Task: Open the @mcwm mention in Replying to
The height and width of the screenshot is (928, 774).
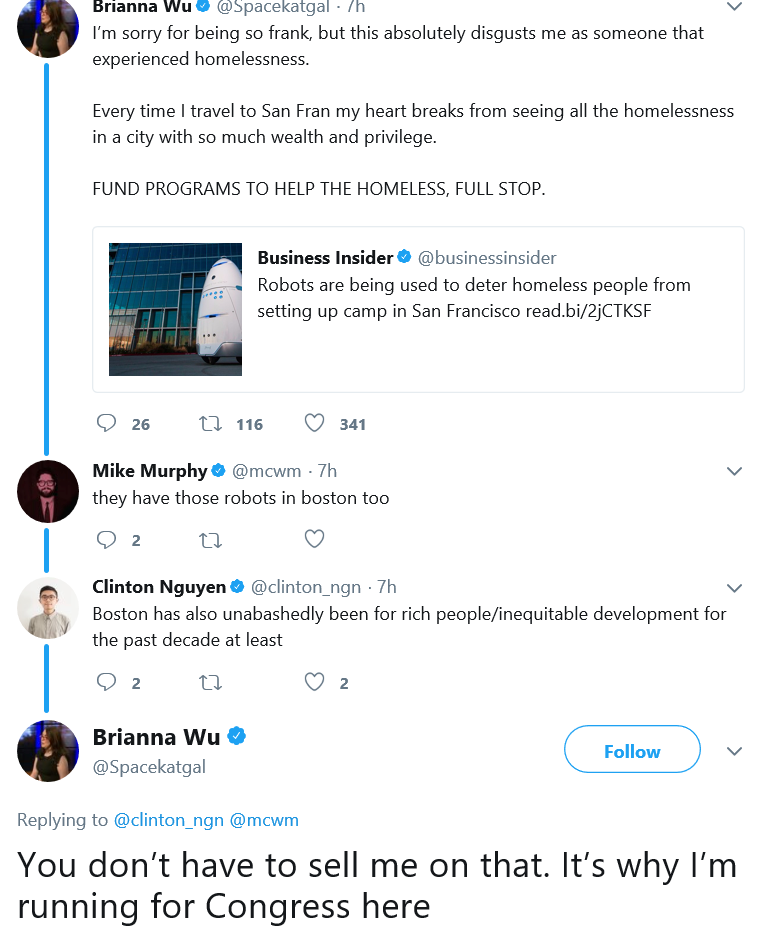Action: 264,820
